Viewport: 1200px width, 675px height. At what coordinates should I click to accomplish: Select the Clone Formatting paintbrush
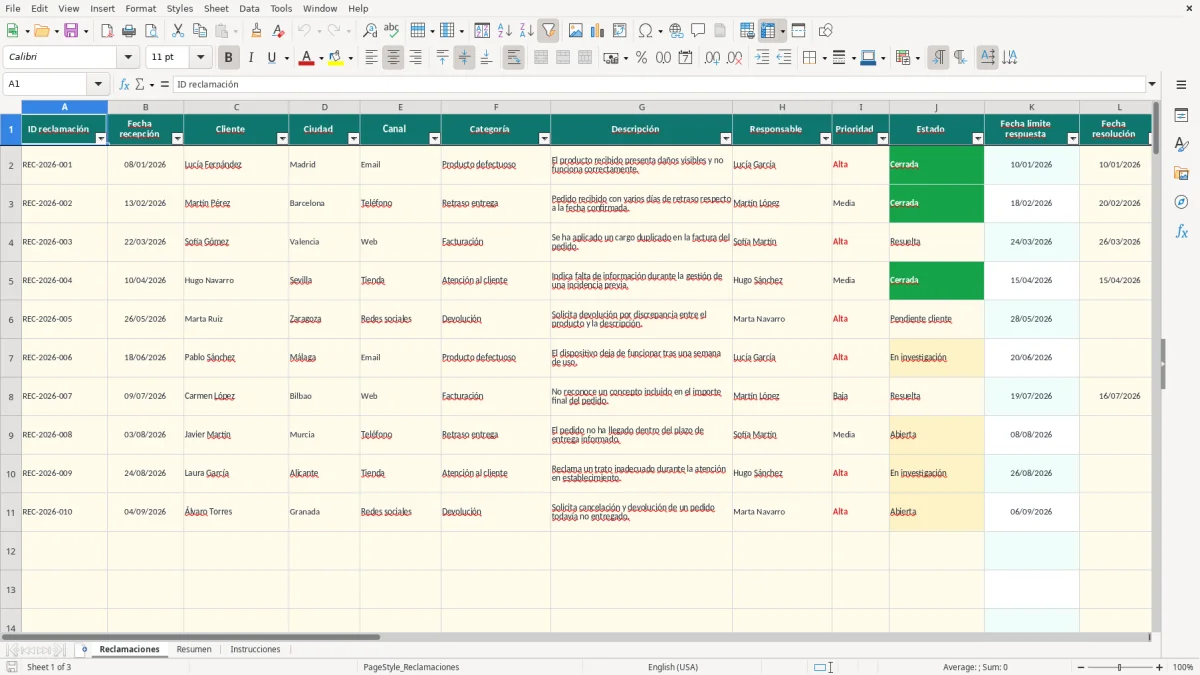coord(257,31)
